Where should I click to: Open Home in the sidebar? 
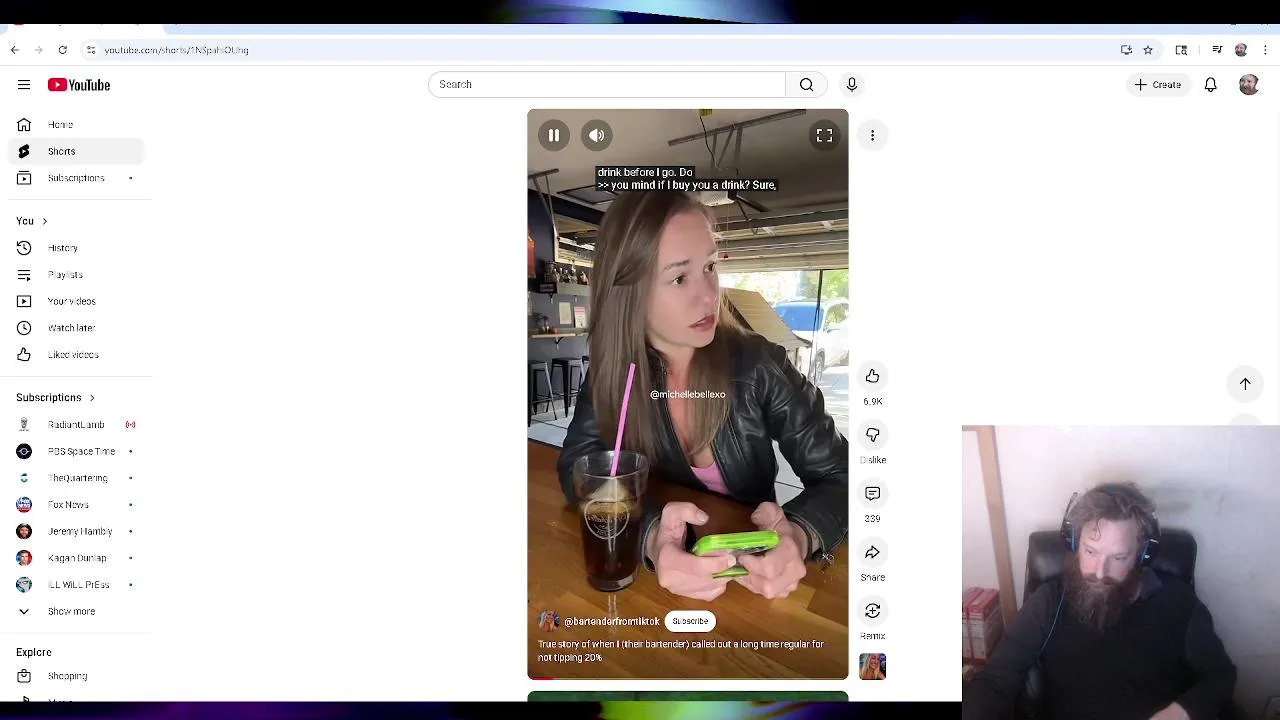(76, 125)
